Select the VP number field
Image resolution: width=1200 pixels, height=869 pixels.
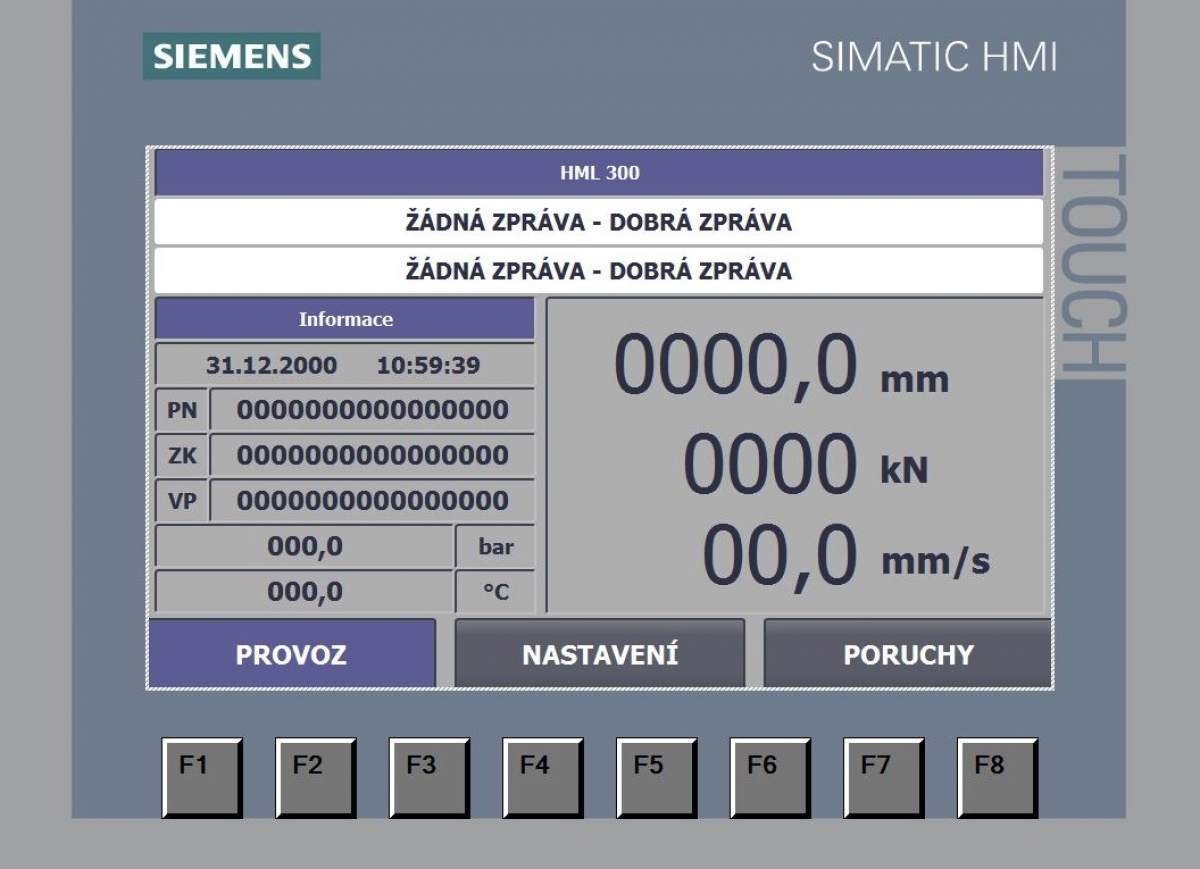(x=372, y=500)
